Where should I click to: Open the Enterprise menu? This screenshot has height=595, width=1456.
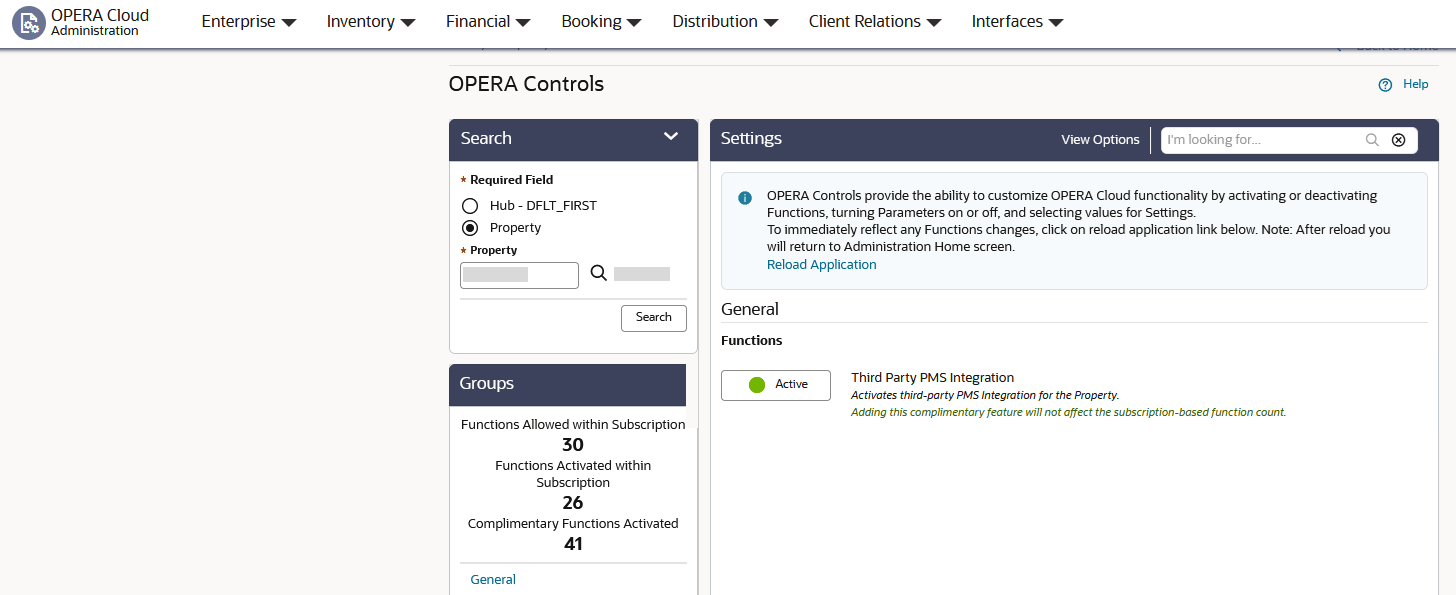(x=249, y=21)
